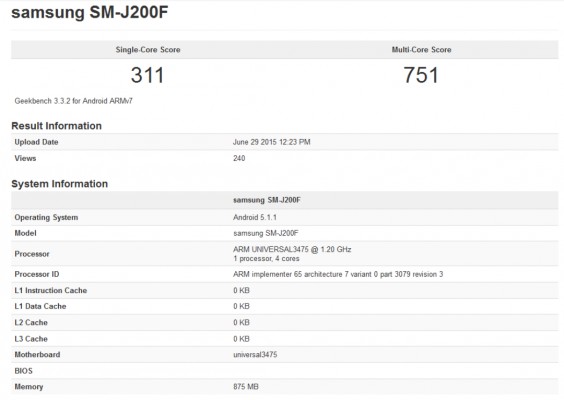Click the L1 Data Cache '0 KB' value

[x=241, y=306]
